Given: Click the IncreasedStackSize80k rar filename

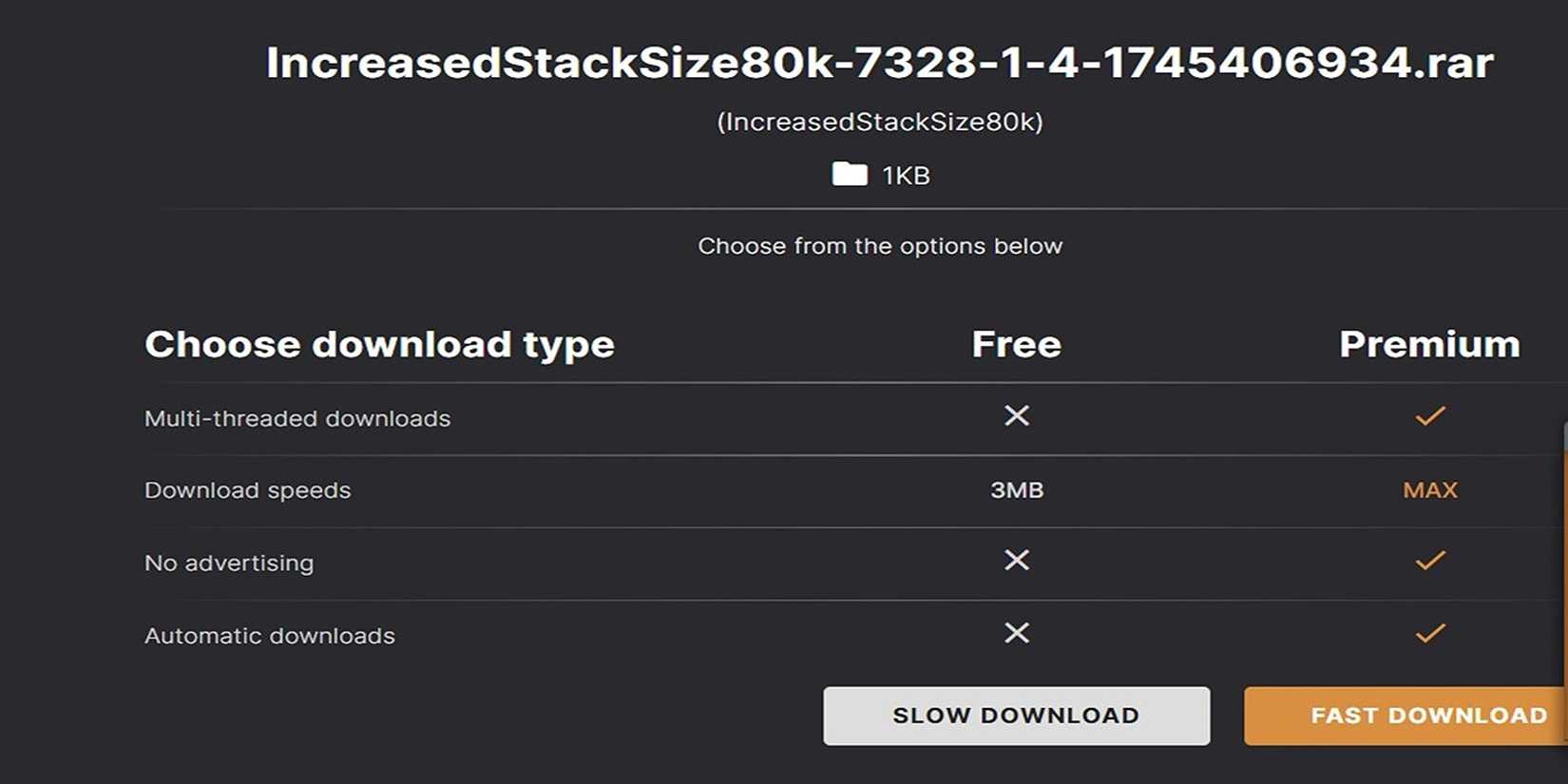Looking at the screenshot, I should 879,63.
